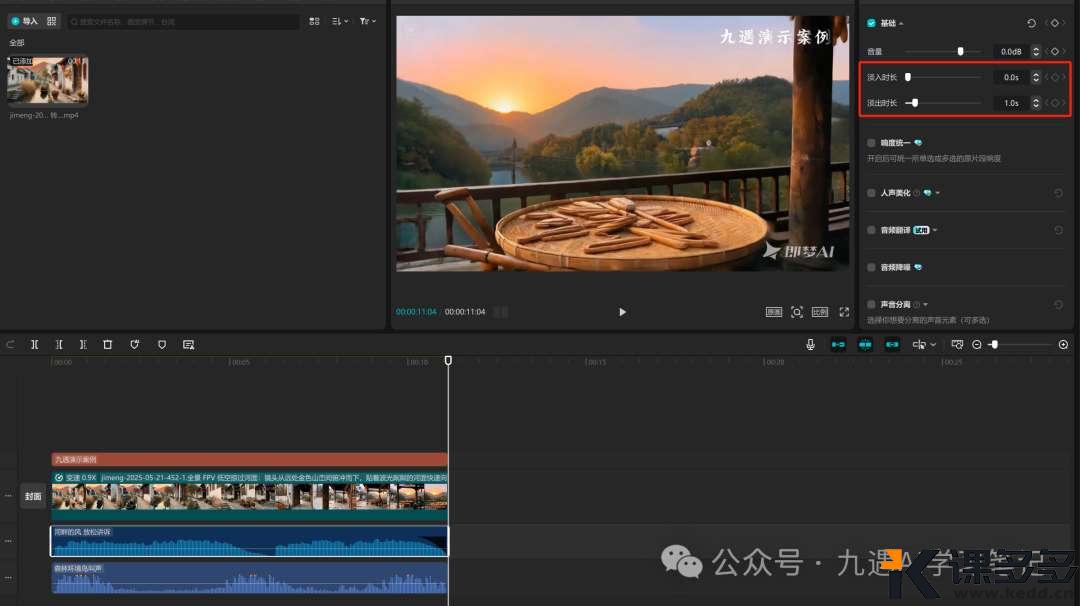
Task: Open the fullscreen preview icon
Action: [844, 312]
